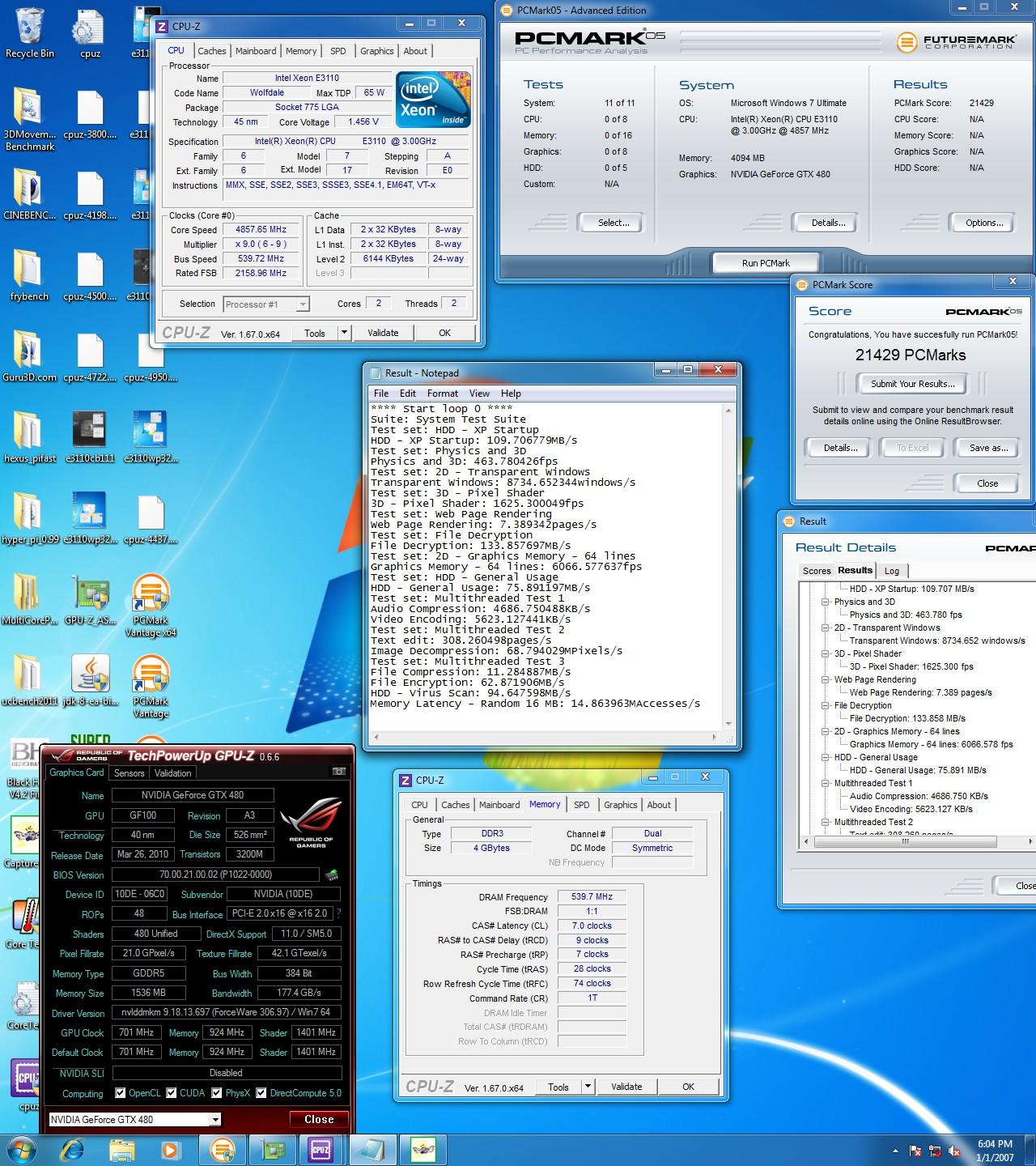The height and width of the screenshot is (1166, 1036).
Task: Open Internet Explorer from the taskbar
Action: (x=73, y=1150)
